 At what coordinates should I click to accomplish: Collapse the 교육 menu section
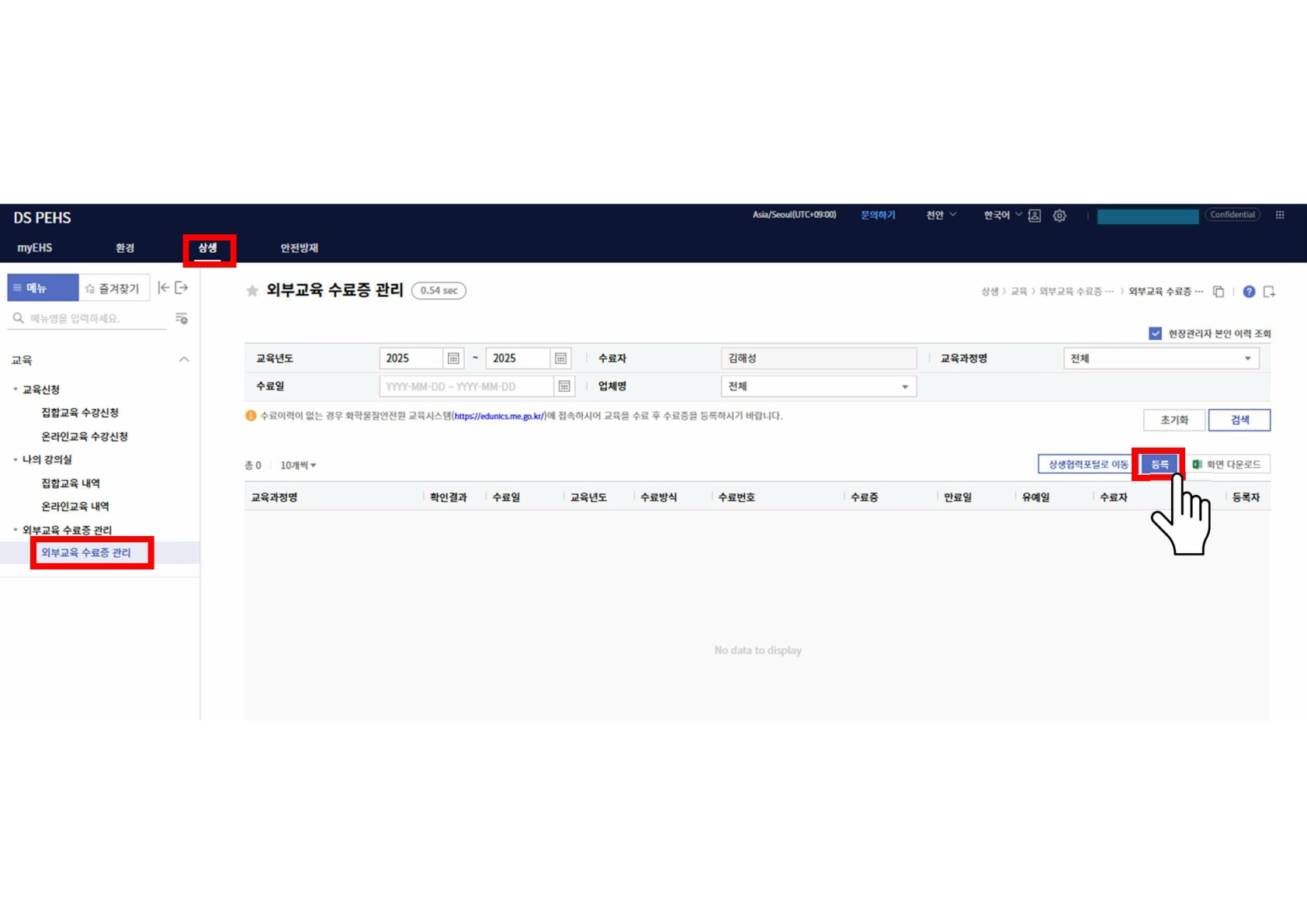point(184,360)
